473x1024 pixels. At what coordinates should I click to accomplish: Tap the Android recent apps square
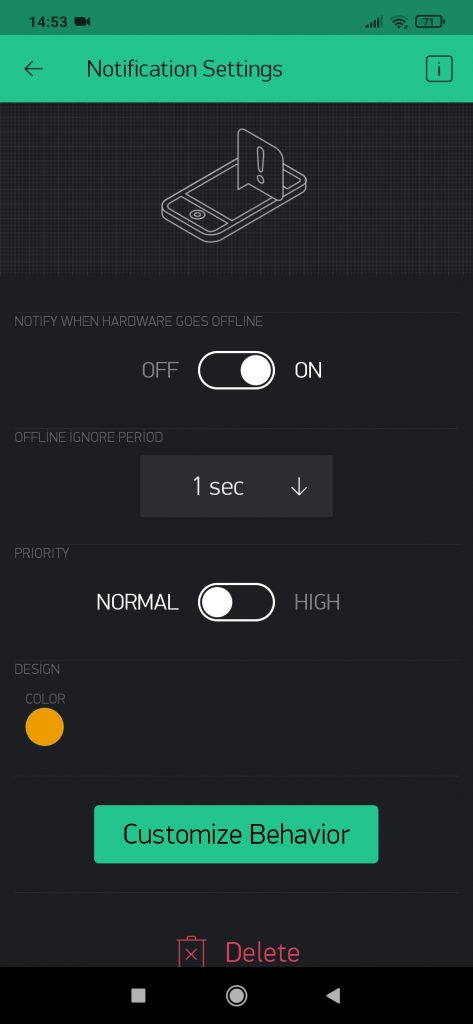click(x=138, y=995)
